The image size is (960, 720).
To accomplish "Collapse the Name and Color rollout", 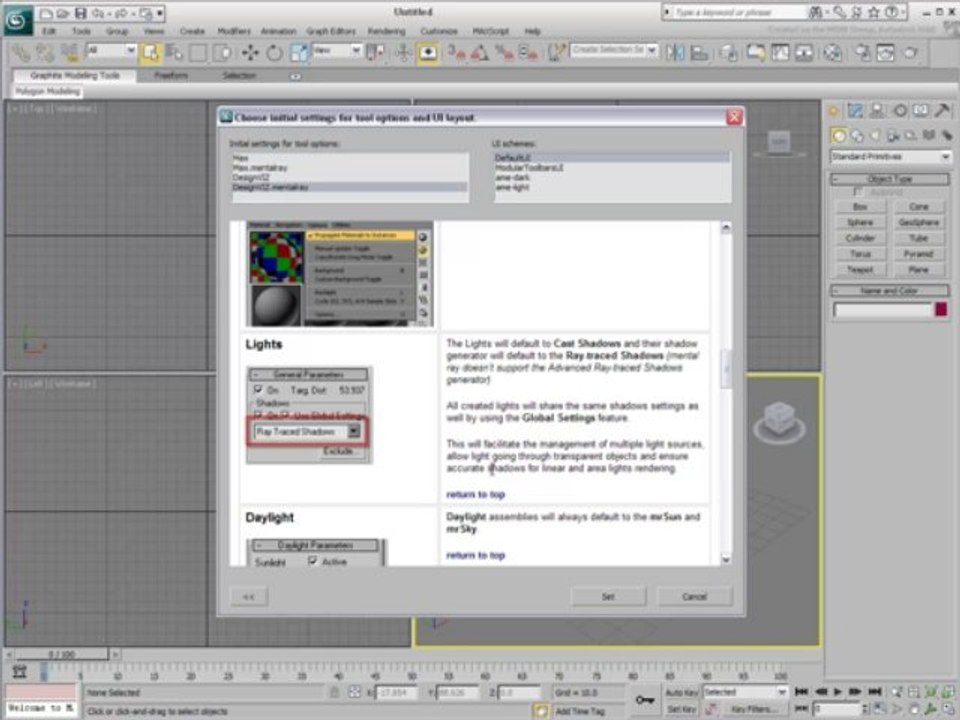I will pyautogui.click(x=890, y=290).
